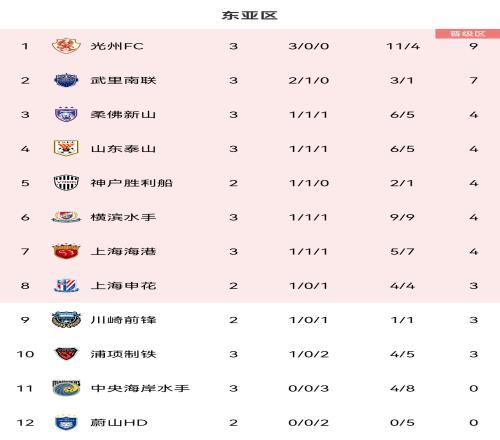Click the 山东泰山 team logo
Screen dimensions: 500x440
pos(66,149)
